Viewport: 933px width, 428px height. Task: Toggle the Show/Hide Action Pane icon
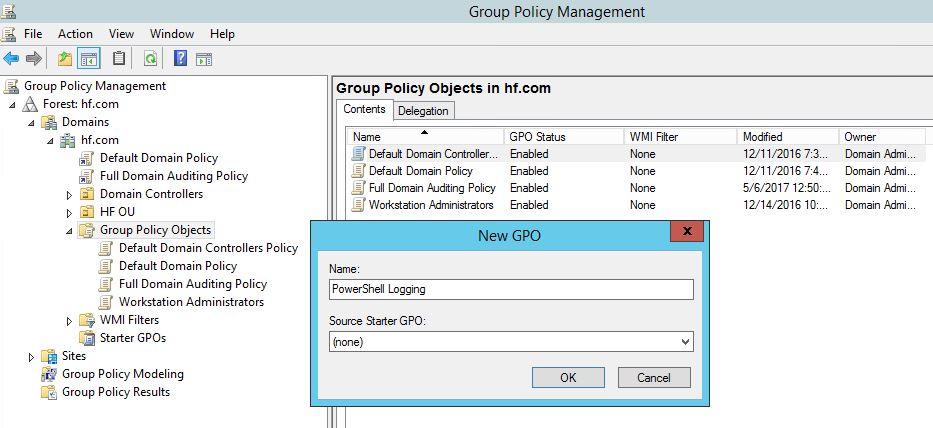click(203, 58)
